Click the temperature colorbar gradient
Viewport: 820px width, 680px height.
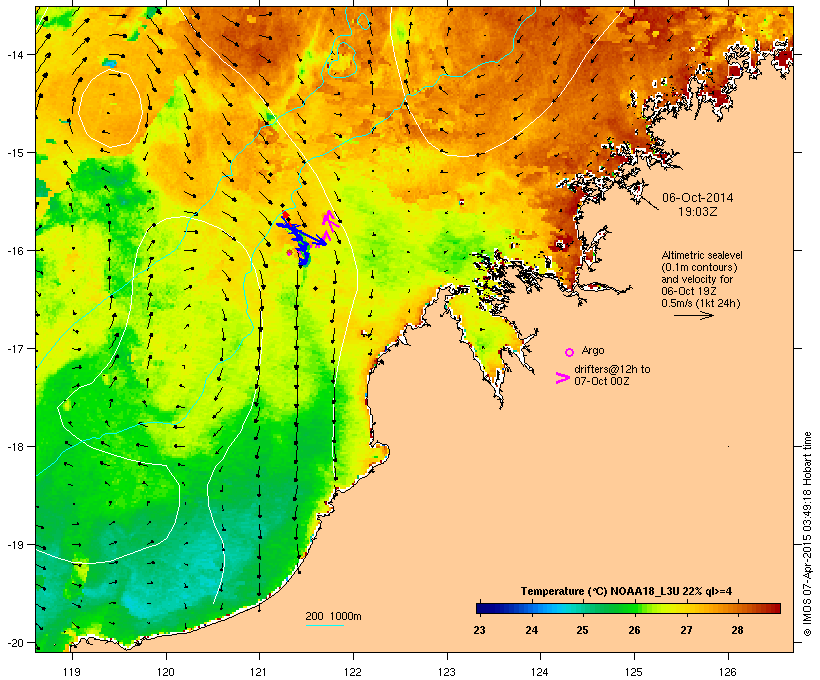(628, 608)
